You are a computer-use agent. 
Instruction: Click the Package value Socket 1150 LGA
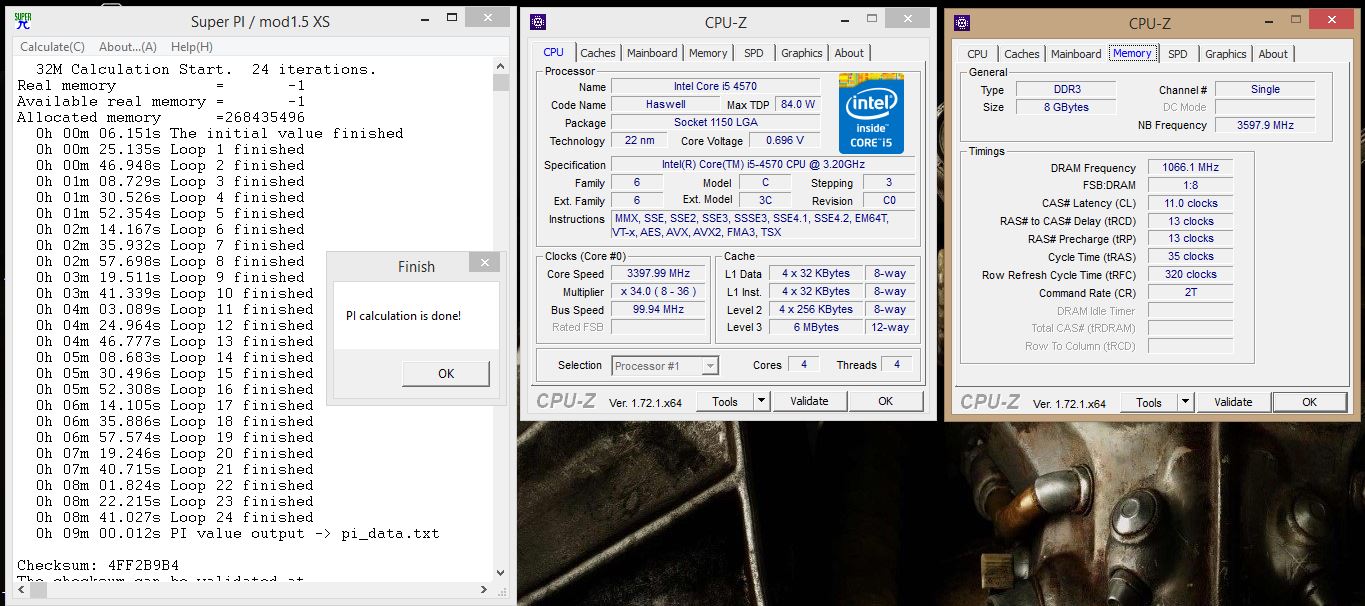coord(715,123)
